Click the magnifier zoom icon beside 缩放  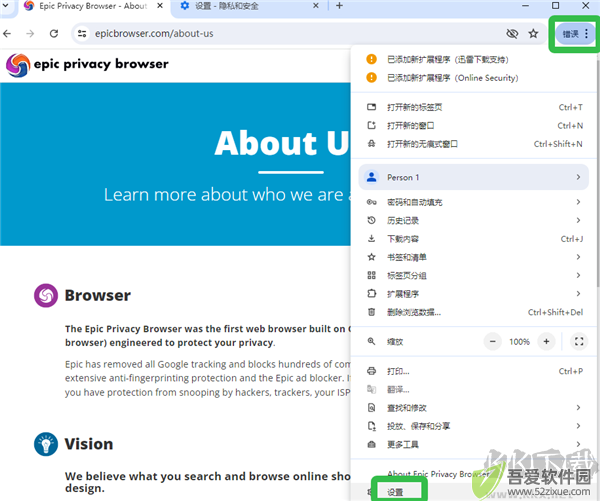[372, 341]
